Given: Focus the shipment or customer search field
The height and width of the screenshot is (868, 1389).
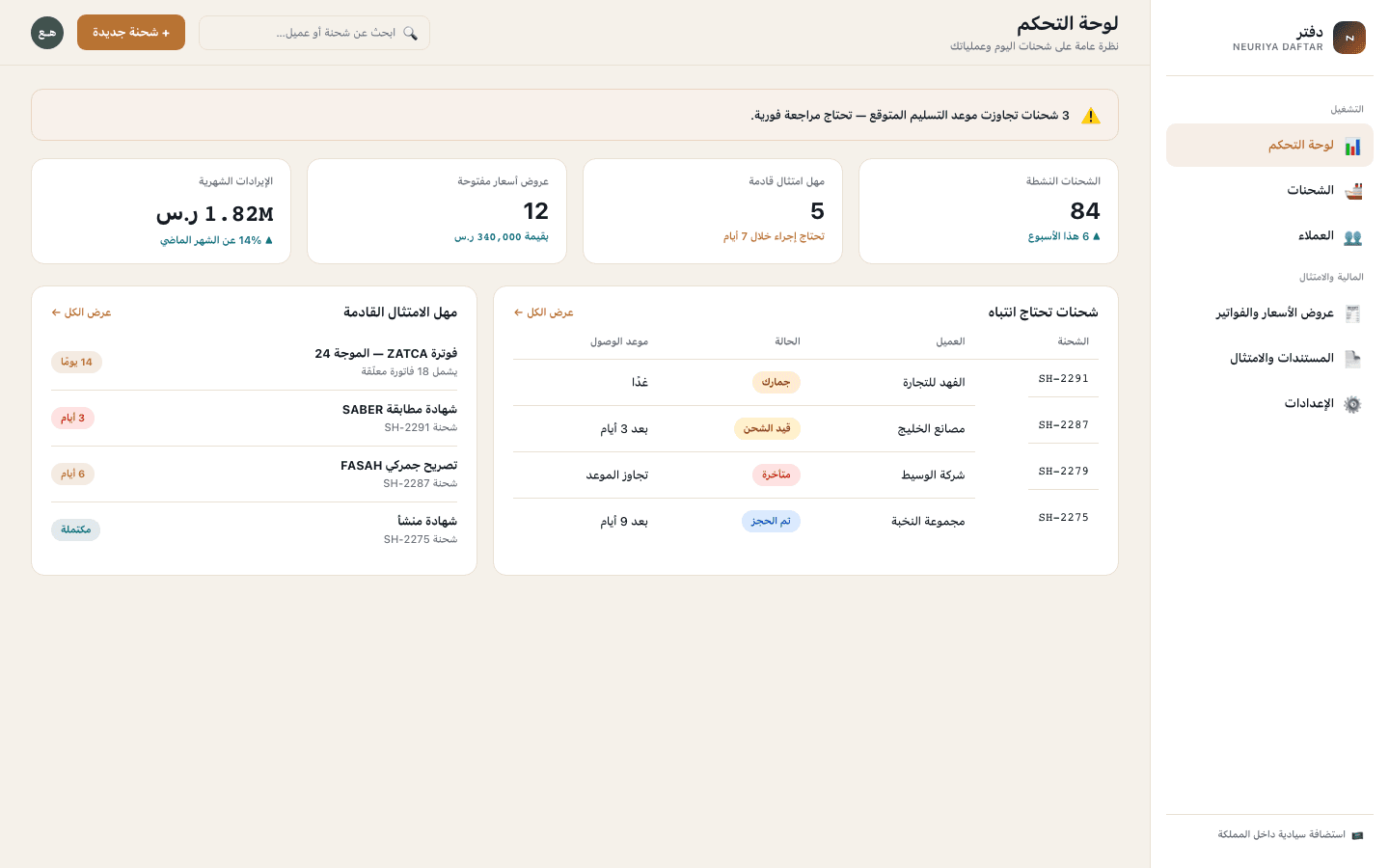Looking at the screenshot, I should (x=314, y=33).
